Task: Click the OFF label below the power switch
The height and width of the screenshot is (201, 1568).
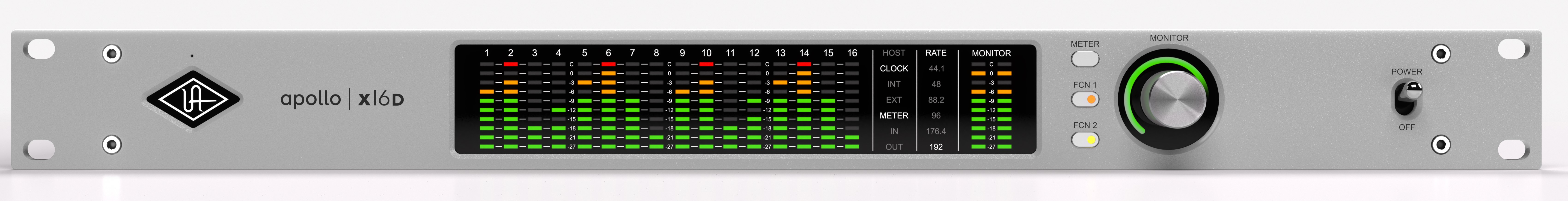Action: (x=1407, y=127)
